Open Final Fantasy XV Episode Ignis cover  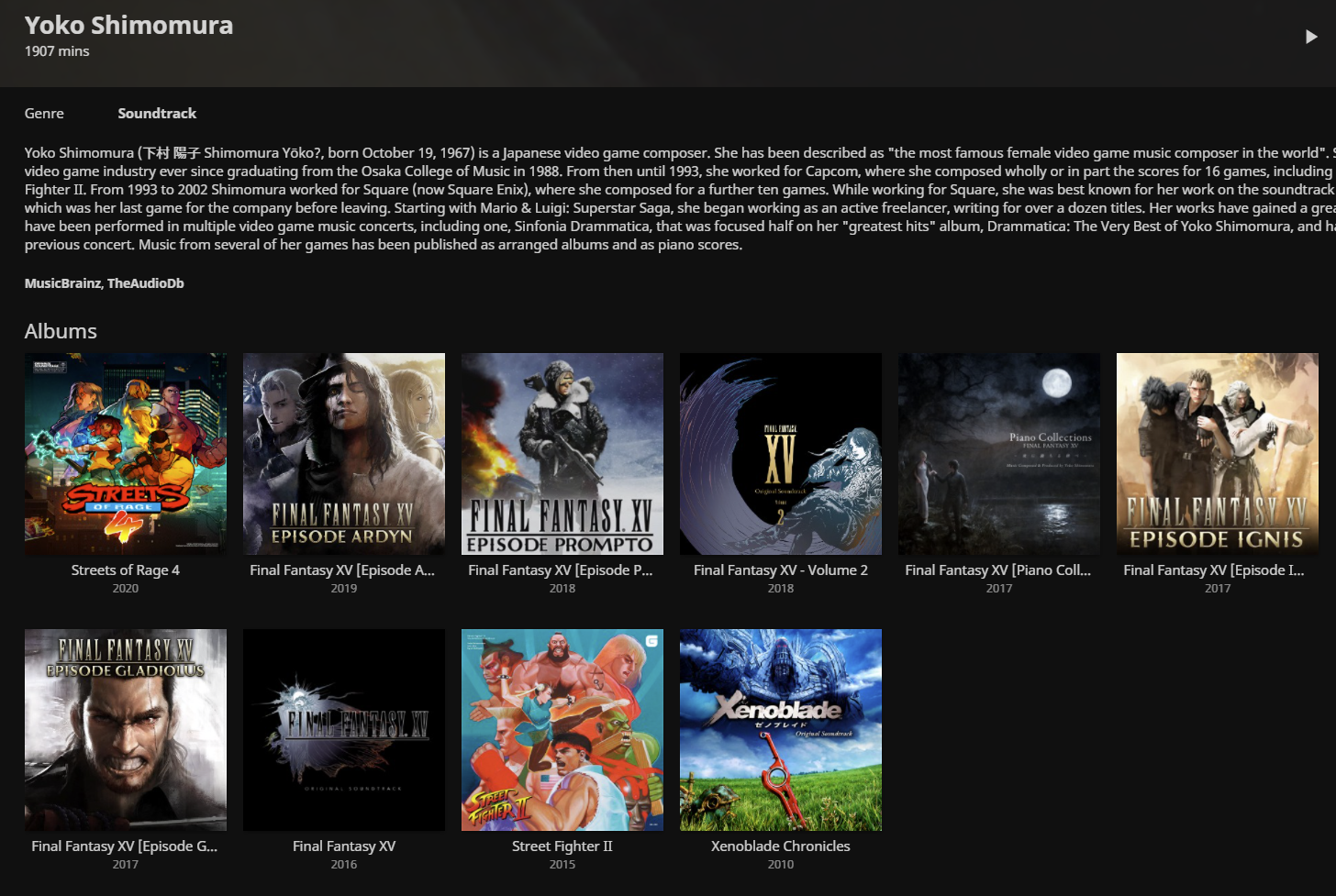coord(1218,454)
